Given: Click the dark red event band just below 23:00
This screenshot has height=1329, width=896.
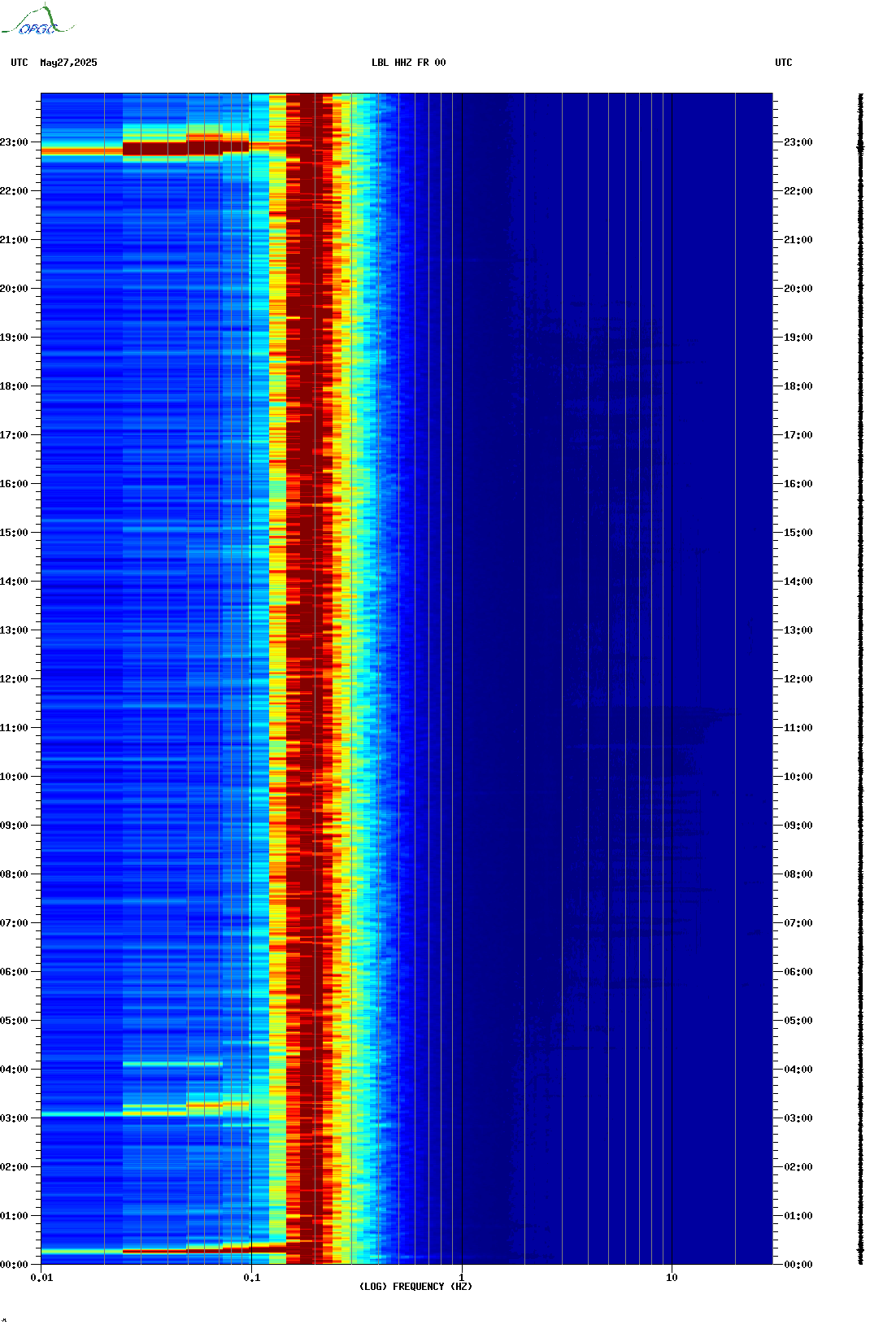Looking at the screenshot, I should pyautogui.click(x=185, y=147).
